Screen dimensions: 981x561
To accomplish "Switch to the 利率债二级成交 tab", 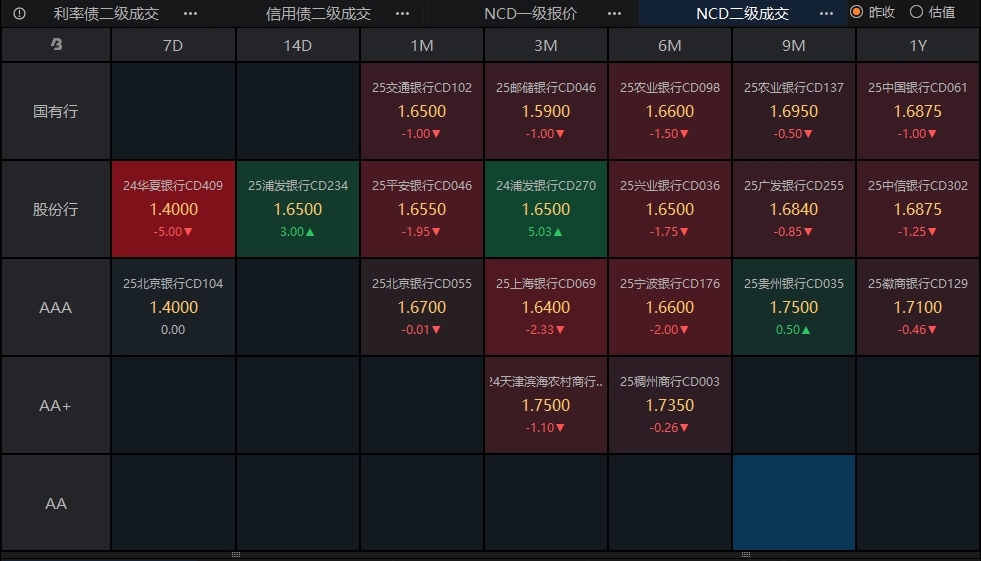I will 106,13.
